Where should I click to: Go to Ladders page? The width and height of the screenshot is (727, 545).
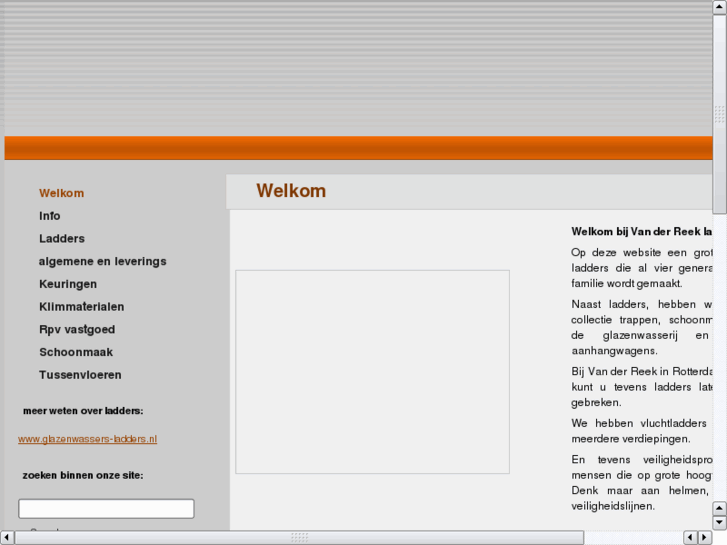click(x=62, y=239)
